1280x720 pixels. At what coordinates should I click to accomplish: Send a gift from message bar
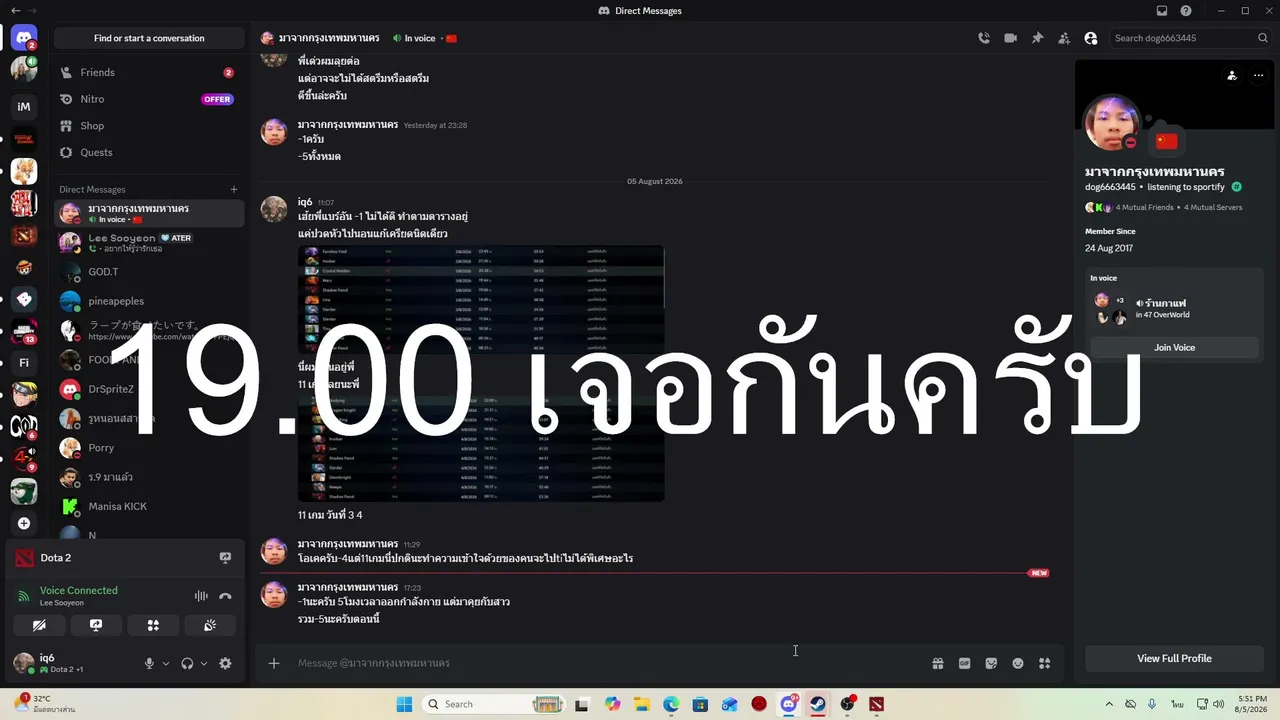[938, 663]
